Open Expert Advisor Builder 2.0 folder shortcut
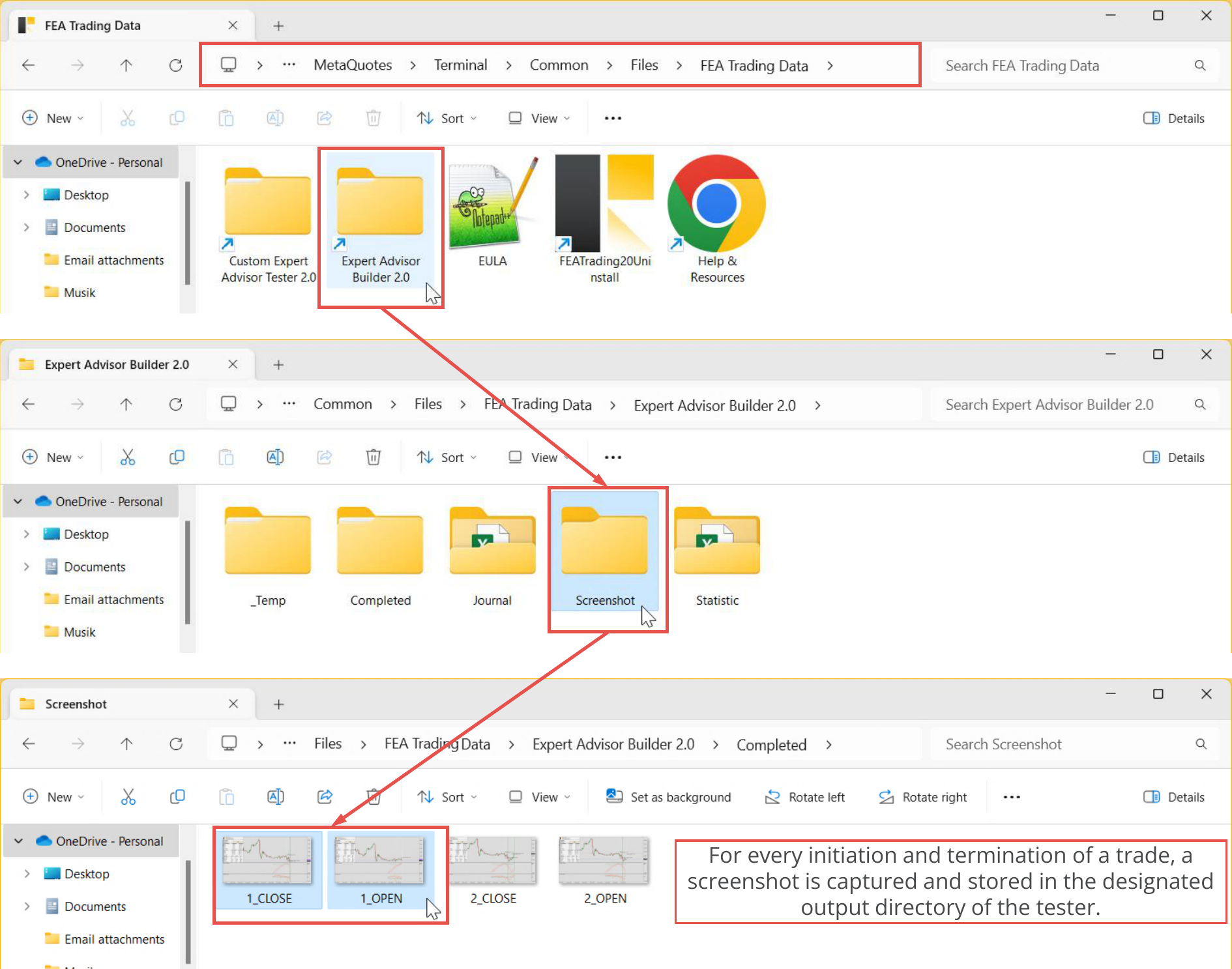This screenshot has height=969, width=1232. (381, 220)
